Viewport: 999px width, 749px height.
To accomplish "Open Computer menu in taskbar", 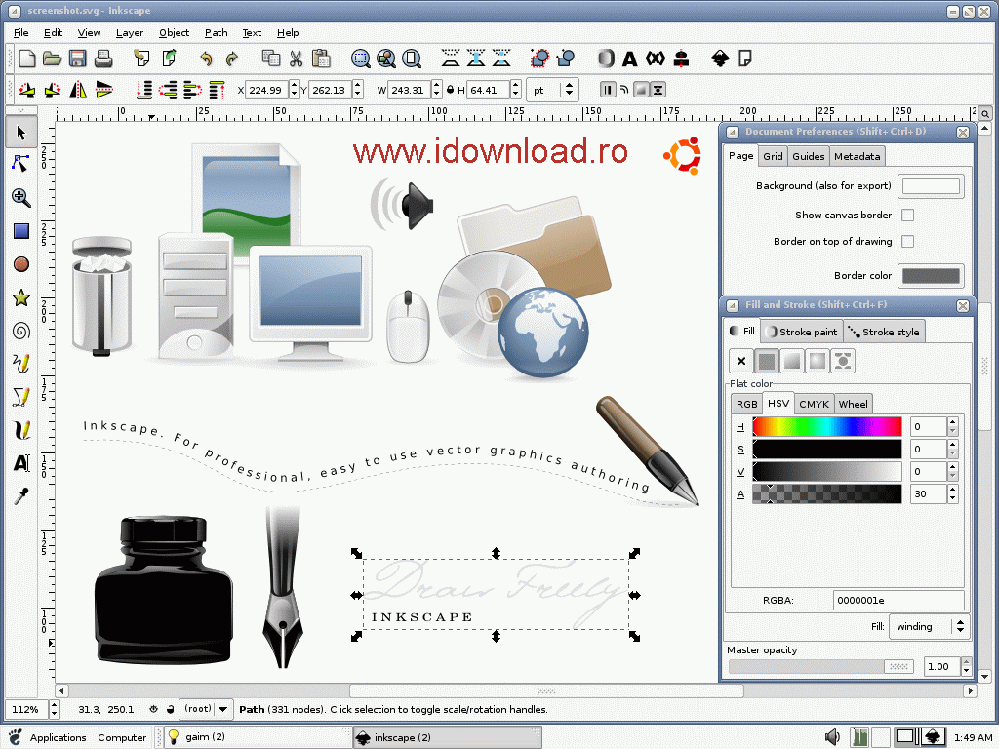I will tap(122, 737).
